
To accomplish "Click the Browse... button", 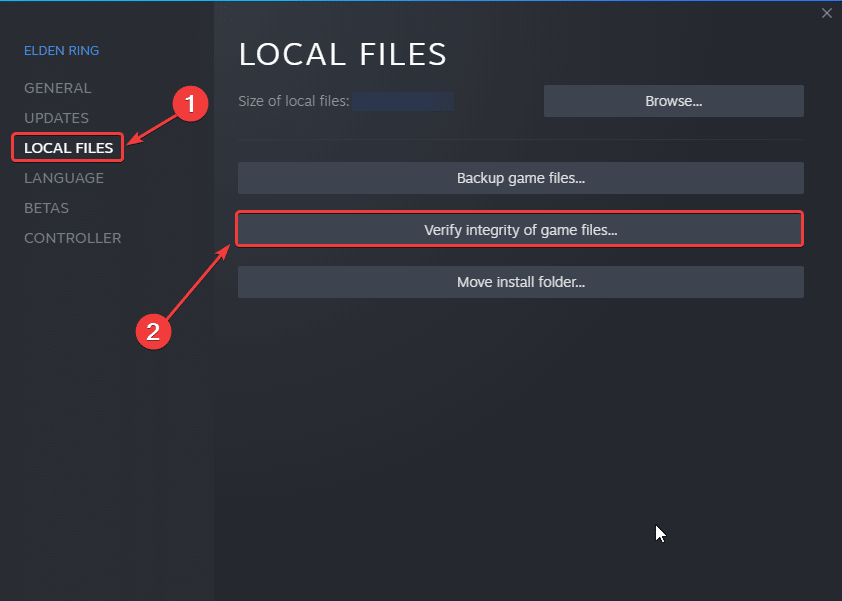I will click(673, 101).
